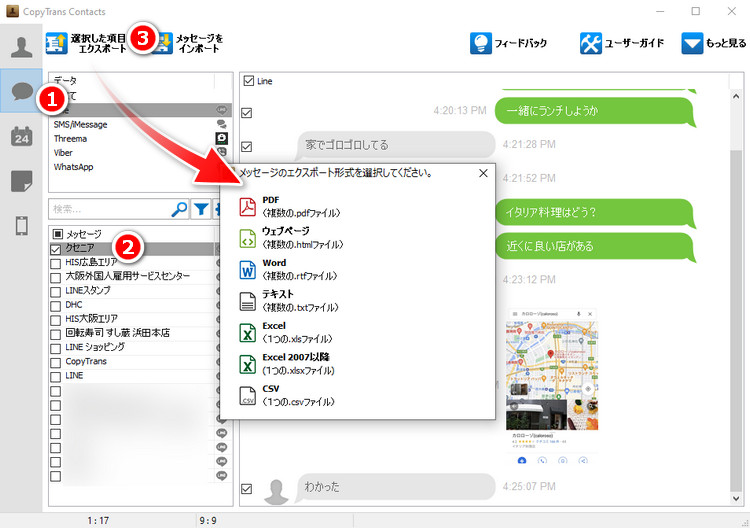Click the import messages icon
The height and width of the screenshot is (528, 750).
(x=163, y=44)
